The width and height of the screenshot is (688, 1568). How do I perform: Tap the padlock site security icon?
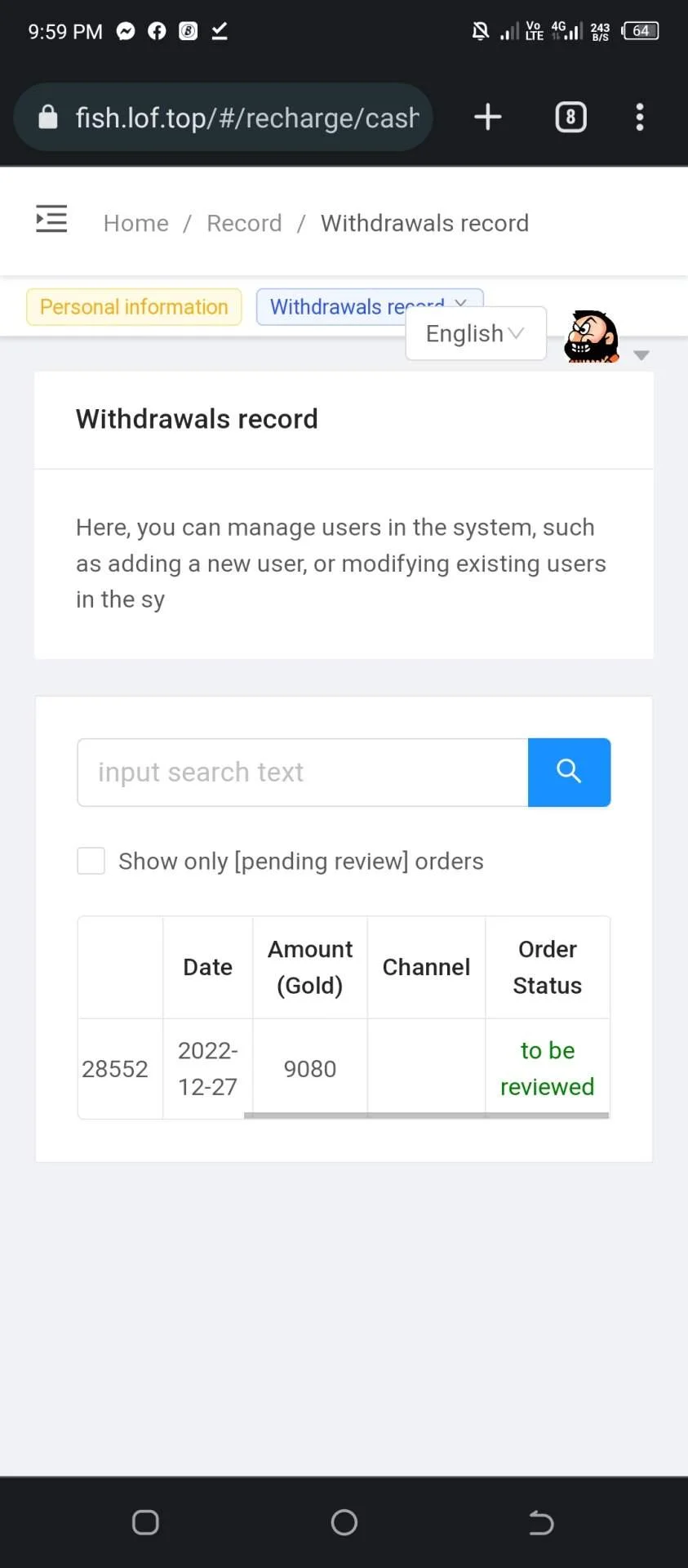pos(48,118)
